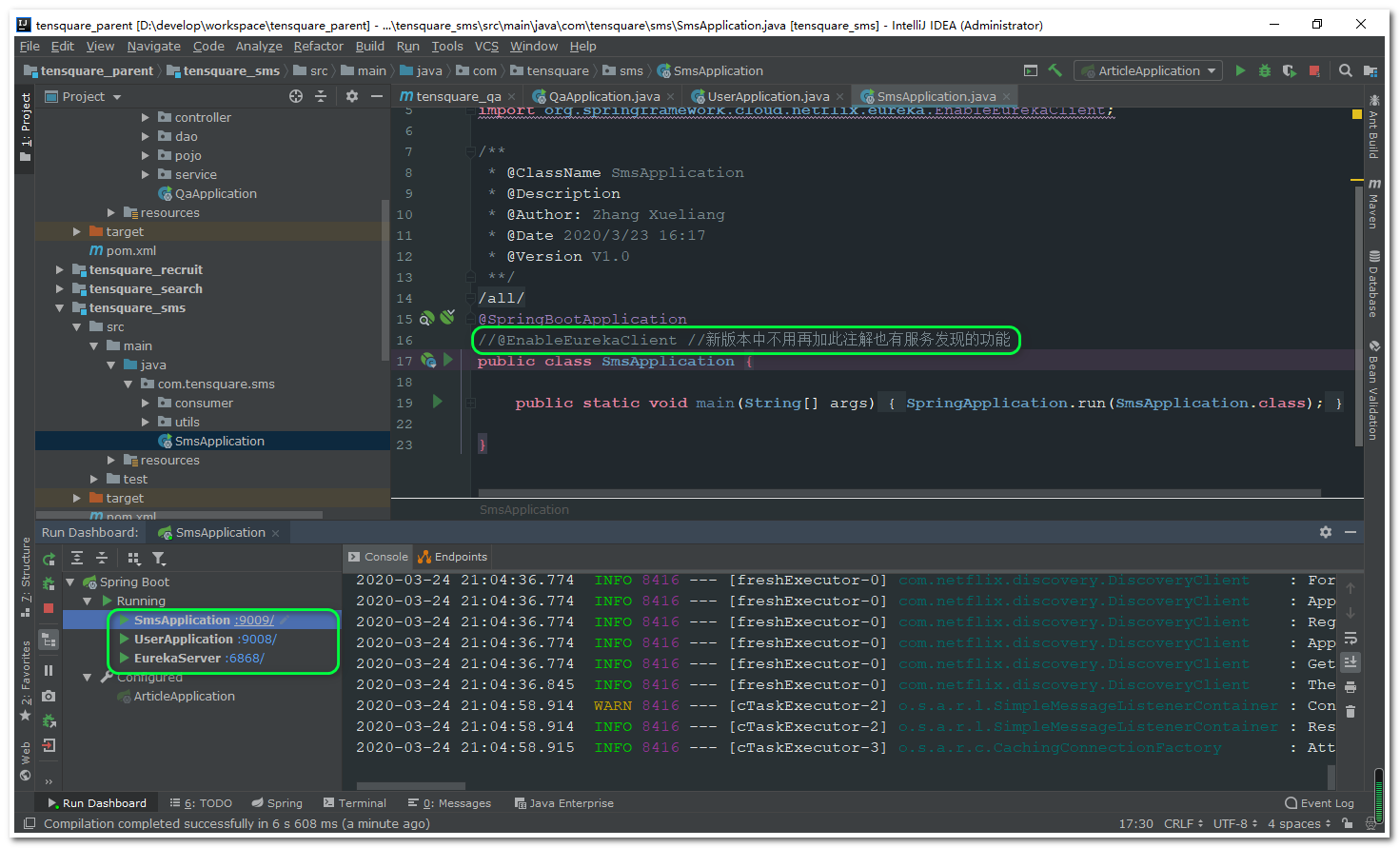
Task: Clear console with the trash icon
Action: (1350, 711)
